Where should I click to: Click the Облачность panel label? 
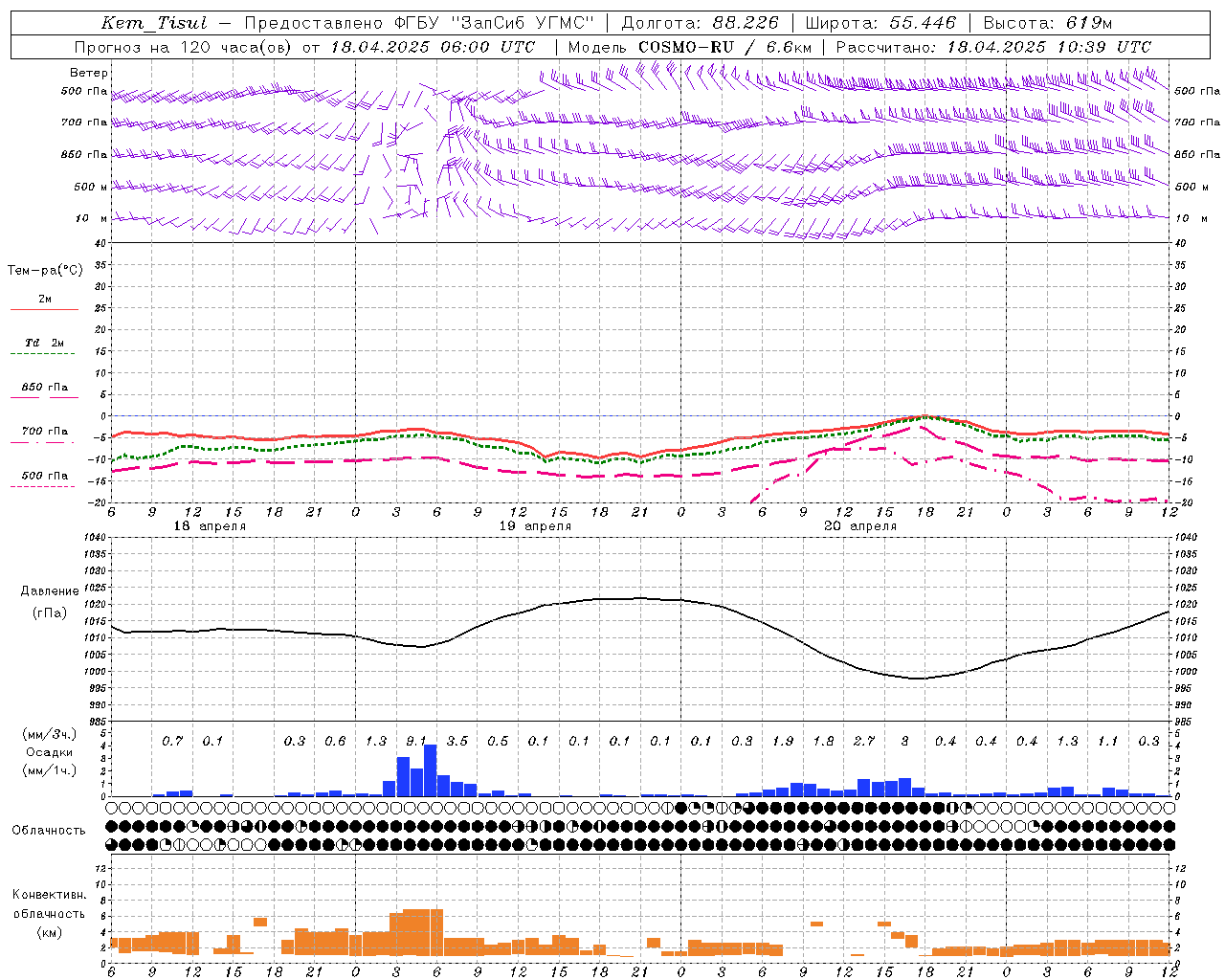pyautogui.click(x=49, y=831)
